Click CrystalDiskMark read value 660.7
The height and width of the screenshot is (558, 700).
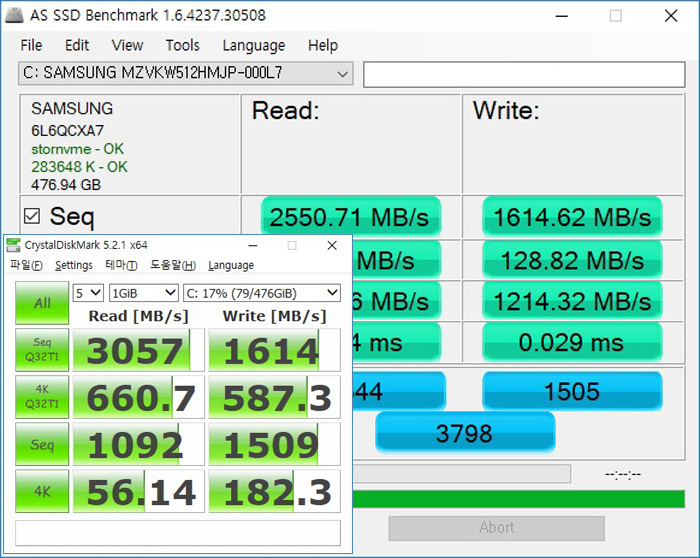tap(138, 397)
